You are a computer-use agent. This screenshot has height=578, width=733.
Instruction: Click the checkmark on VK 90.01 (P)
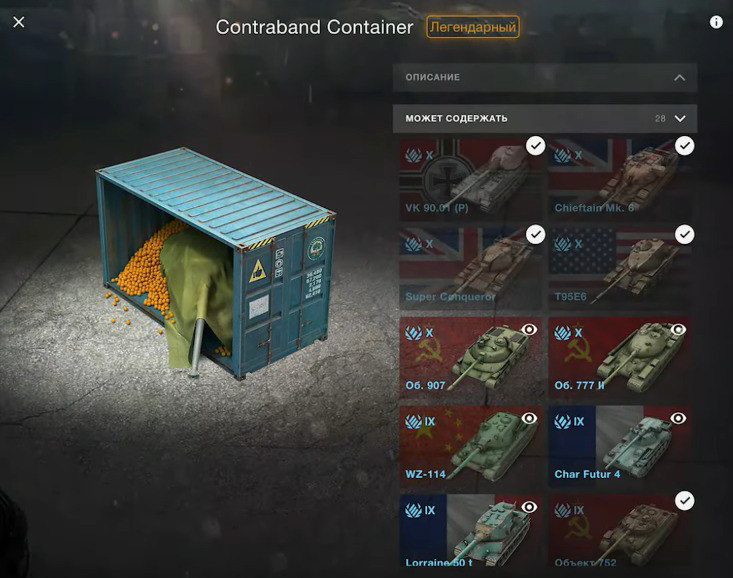coord(536,146)
